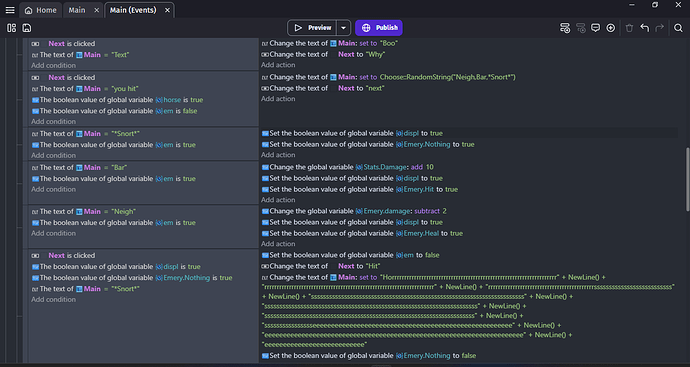
Task: Select condition 'The text of Main = "you hit"'
Action: coord(85,88)
